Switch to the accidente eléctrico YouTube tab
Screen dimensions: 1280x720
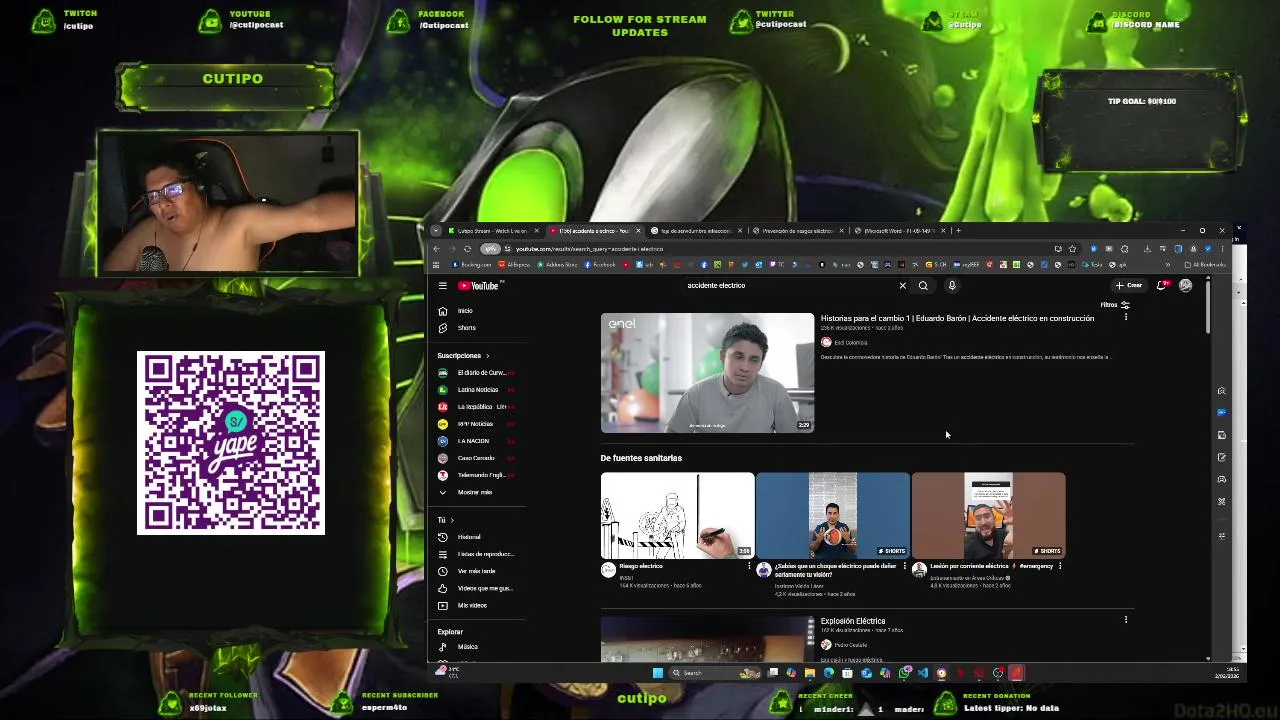pyautogui.click(x=593, y=231)
